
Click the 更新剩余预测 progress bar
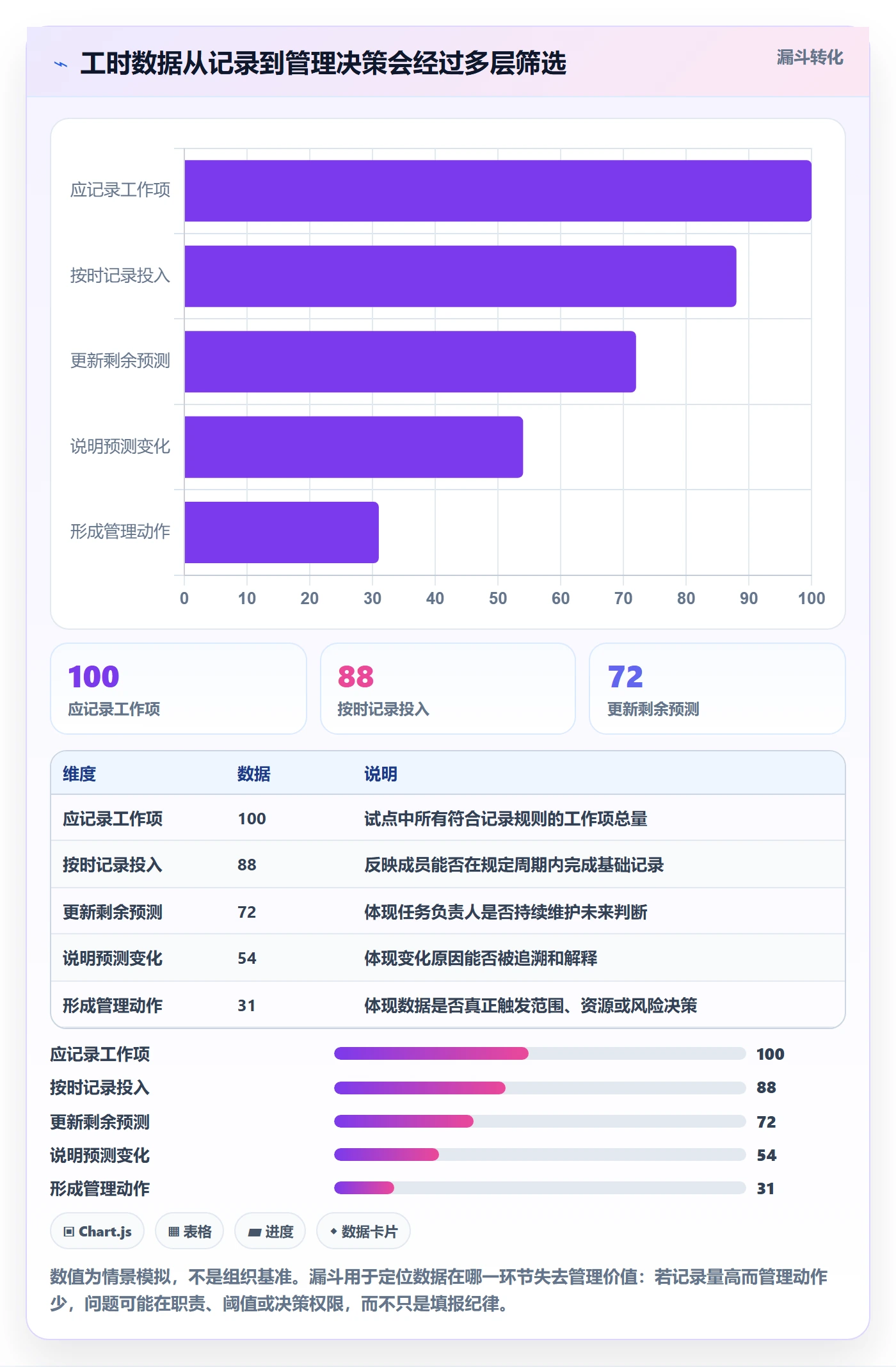coord(540,1121)
